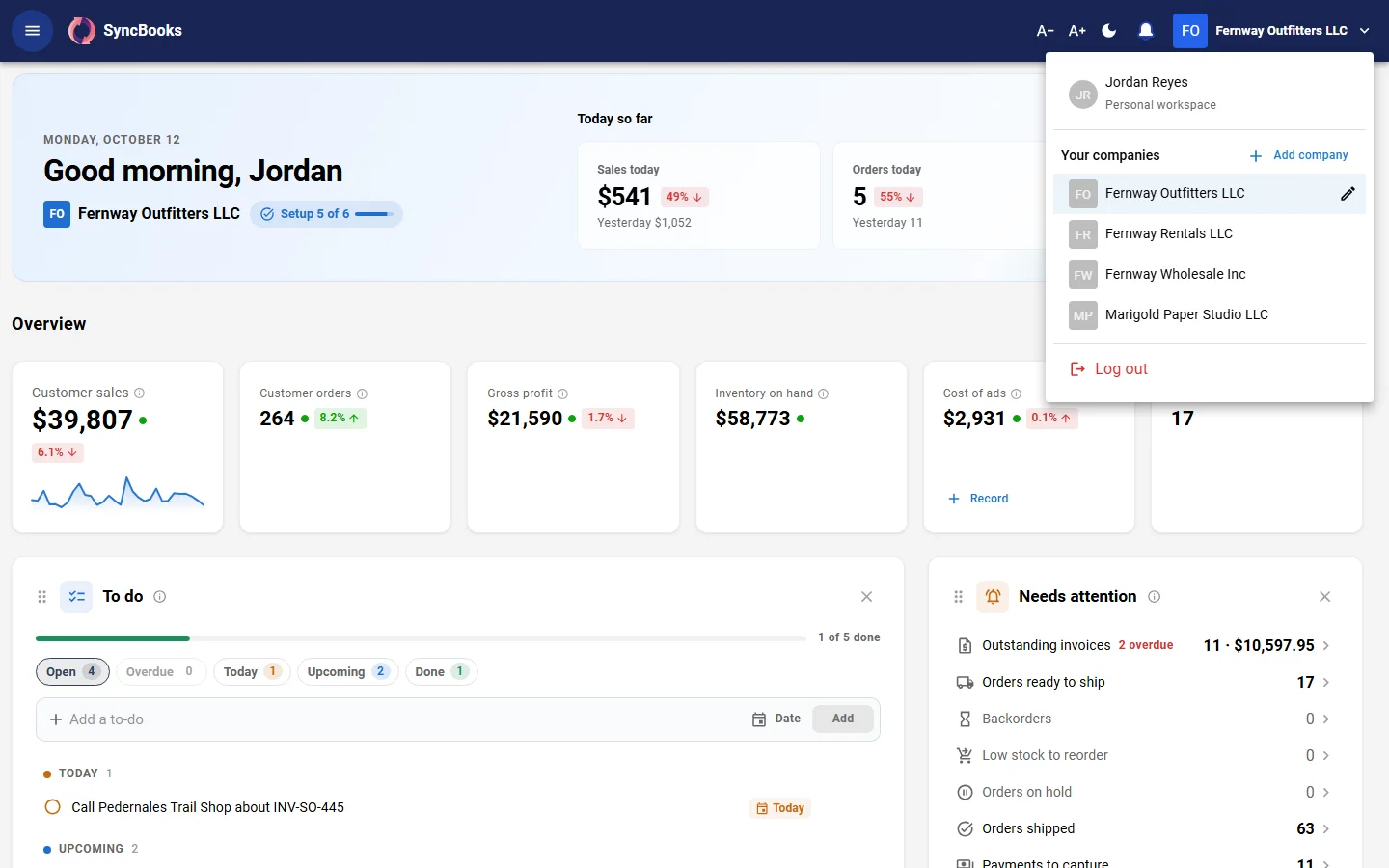1389x868 pixels.
Task: Expand Orders ready to ship chevron
Action: pyautogui.click(x=1326, y=683)
